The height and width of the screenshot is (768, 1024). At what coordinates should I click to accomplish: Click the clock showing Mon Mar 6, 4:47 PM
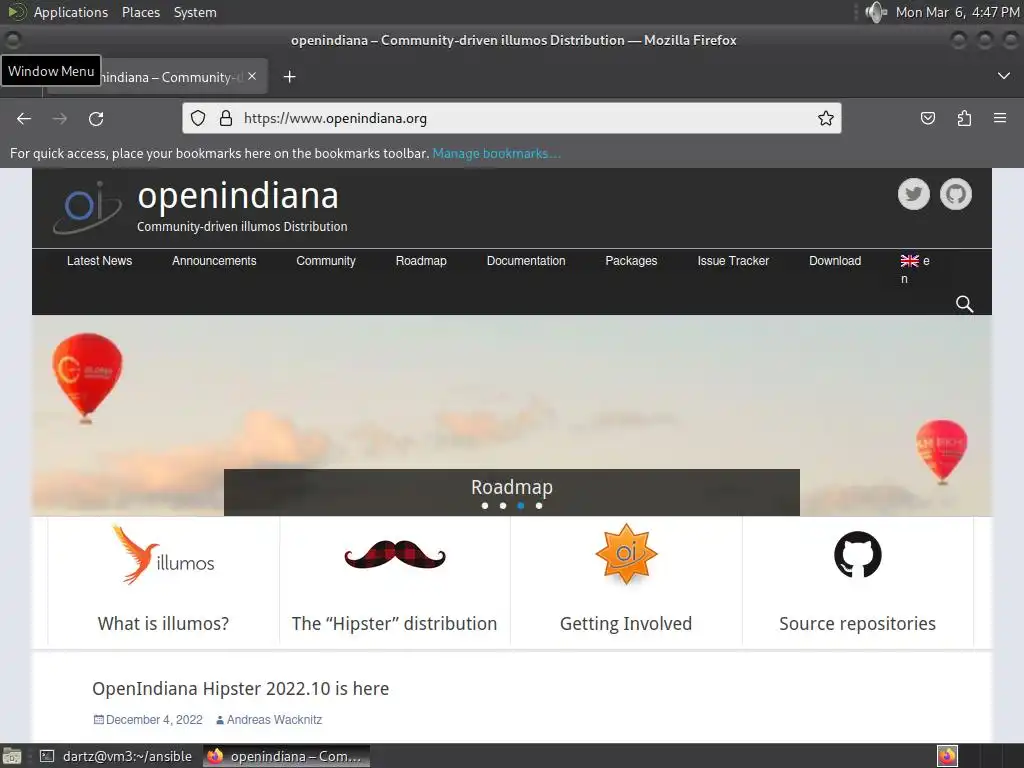tap(957, 12)
